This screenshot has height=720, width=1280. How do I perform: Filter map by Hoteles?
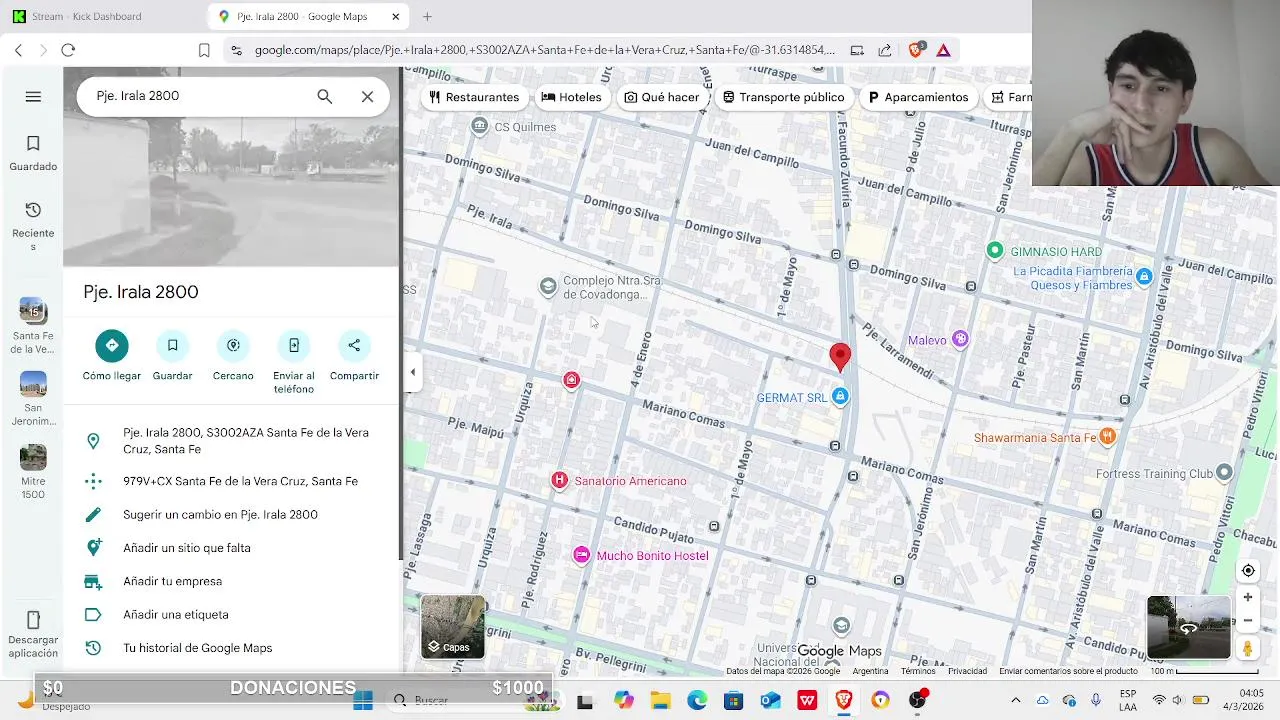tap(572, 97)
